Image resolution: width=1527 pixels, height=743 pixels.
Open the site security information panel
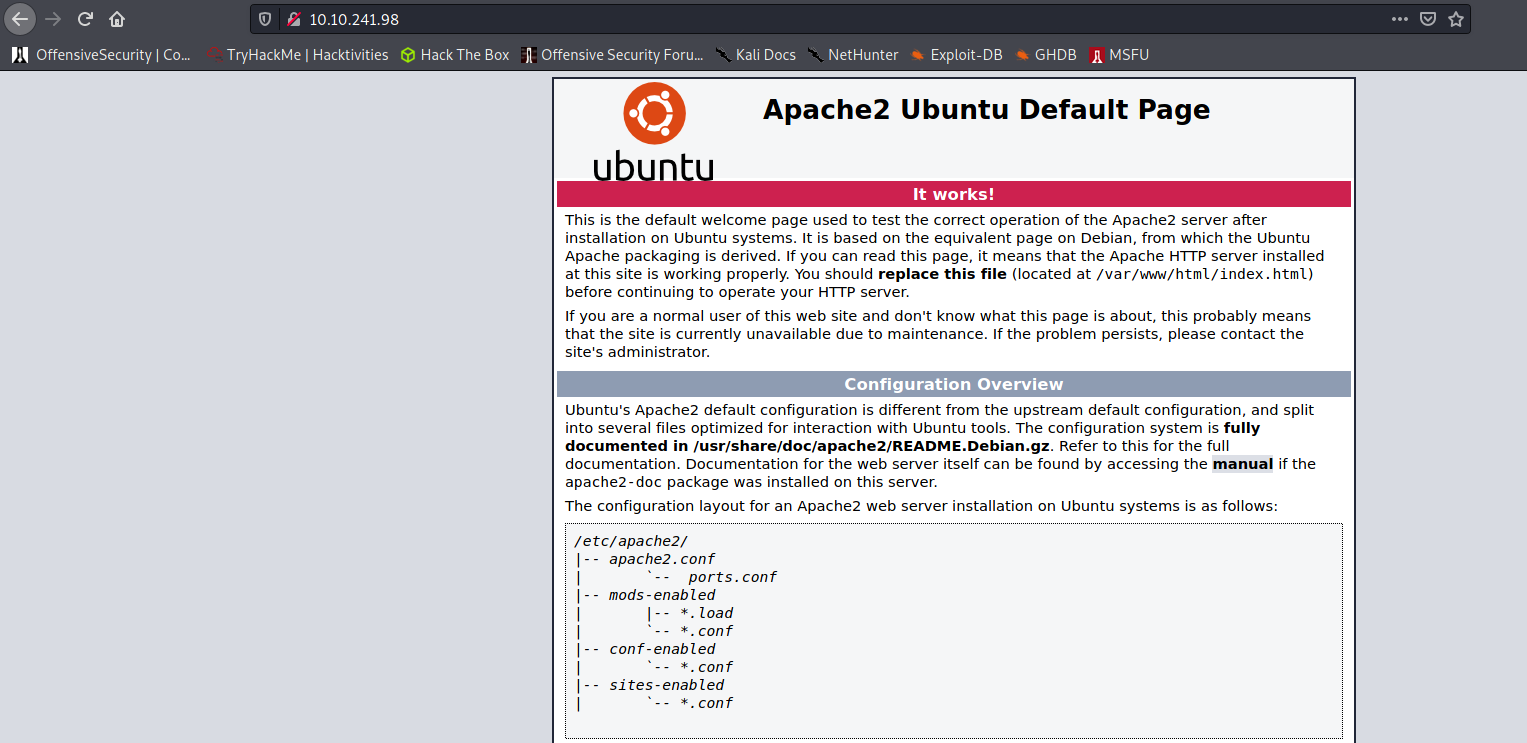[292, 17]
